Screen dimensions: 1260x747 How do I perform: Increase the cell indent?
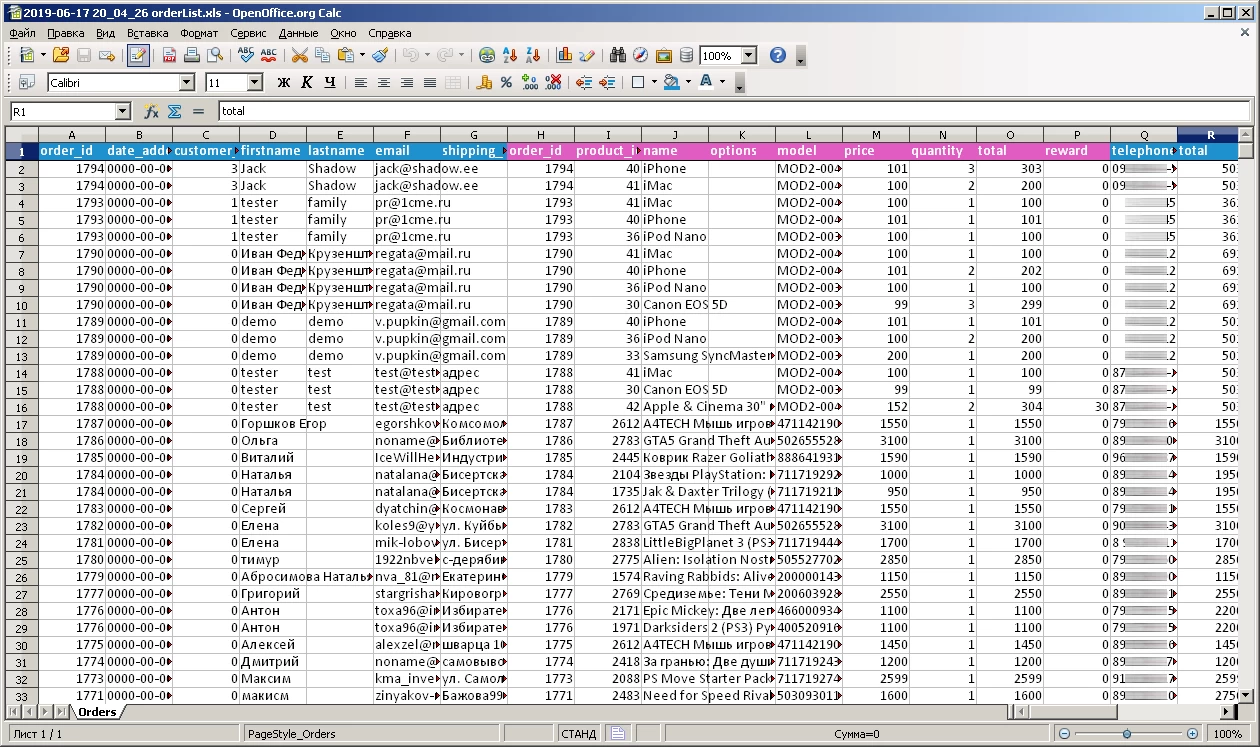coord(607,82)
